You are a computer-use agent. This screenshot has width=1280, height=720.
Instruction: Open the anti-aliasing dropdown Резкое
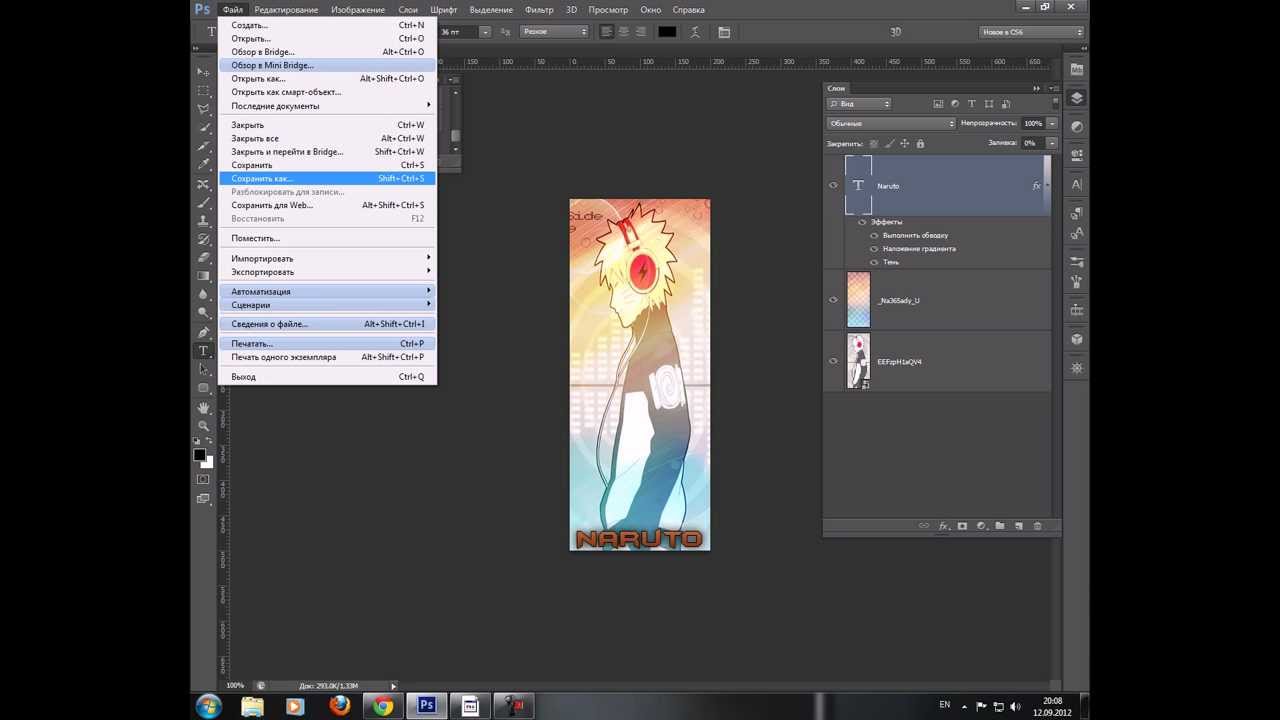tap(555, 32)
